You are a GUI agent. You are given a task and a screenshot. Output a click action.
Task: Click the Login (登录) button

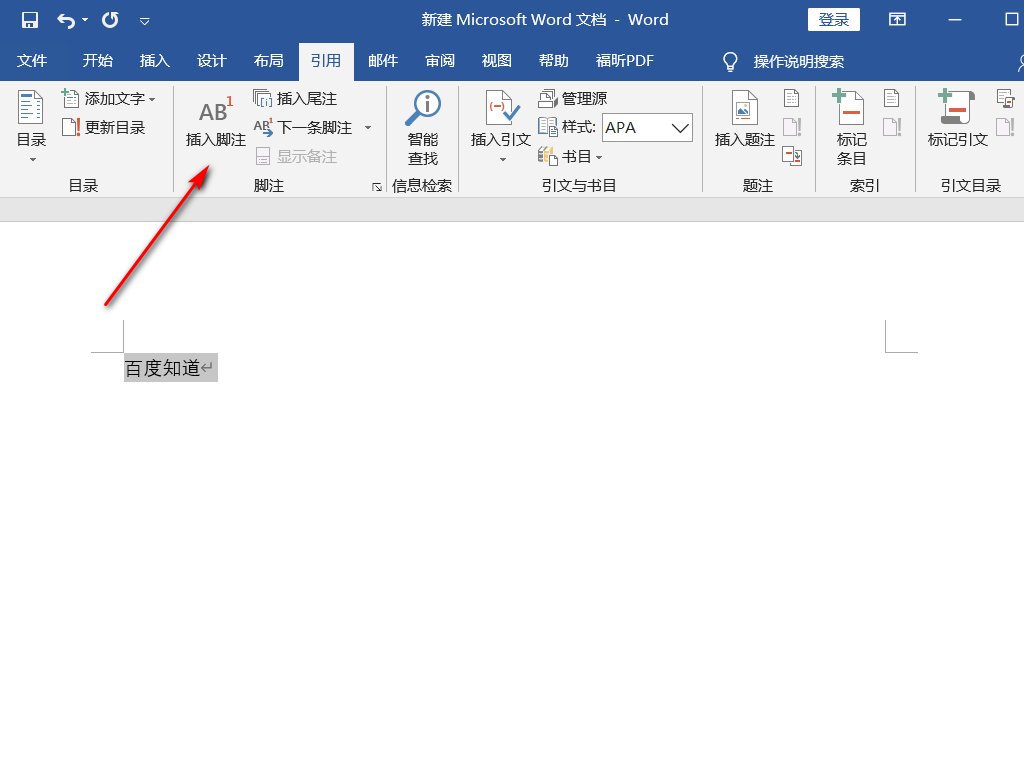coord(833,20)
